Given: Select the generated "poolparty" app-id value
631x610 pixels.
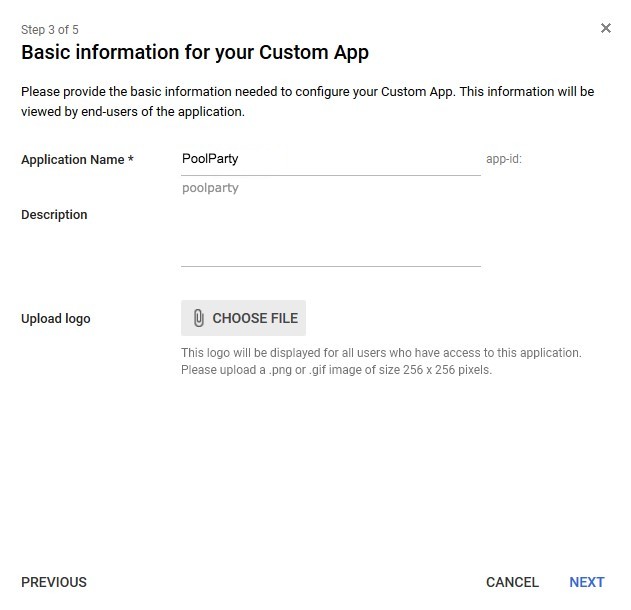Looking at the screenshot, I should click(210, 188).
